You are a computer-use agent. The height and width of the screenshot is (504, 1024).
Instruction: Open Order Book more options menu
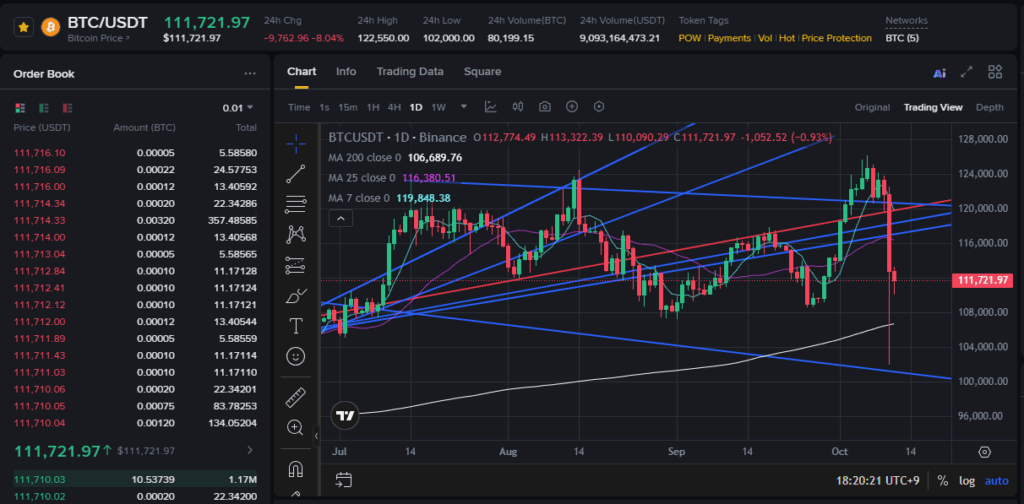pyautogui.click(x=250, y=74)
